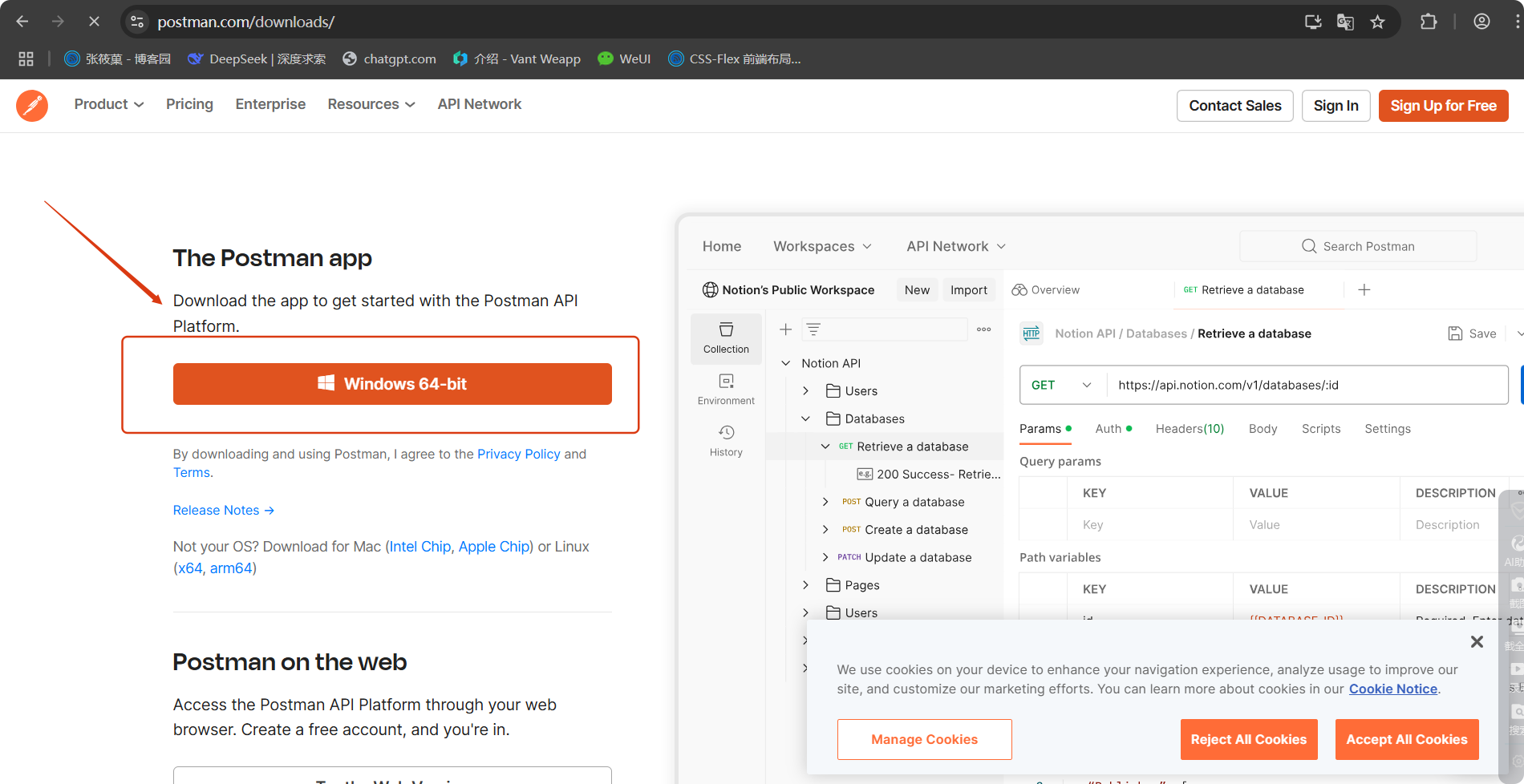Open the GET method dropdown
This screenshot has height=784, width=1524.
pyautogui.click(x=1061, y=385)
